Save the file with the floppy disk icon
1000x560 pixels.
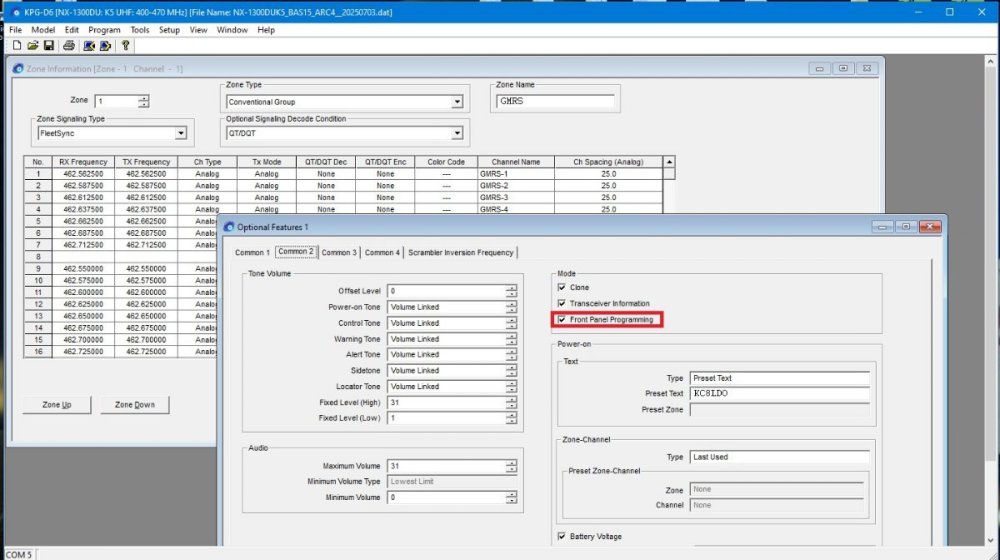(x=48, y=45)
